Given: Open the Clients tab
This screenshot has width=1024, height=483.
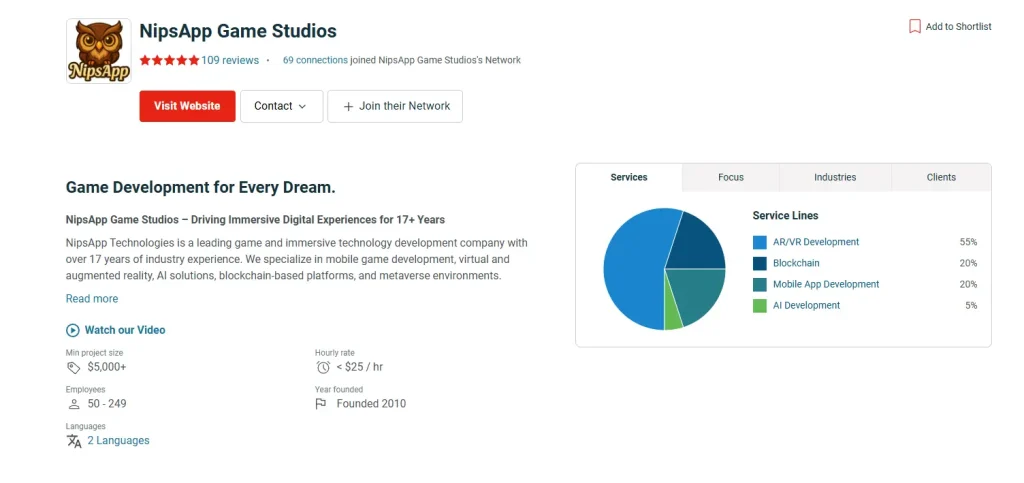Looking at the screenshot, I should pyautogui.click(x=941, y=177).
